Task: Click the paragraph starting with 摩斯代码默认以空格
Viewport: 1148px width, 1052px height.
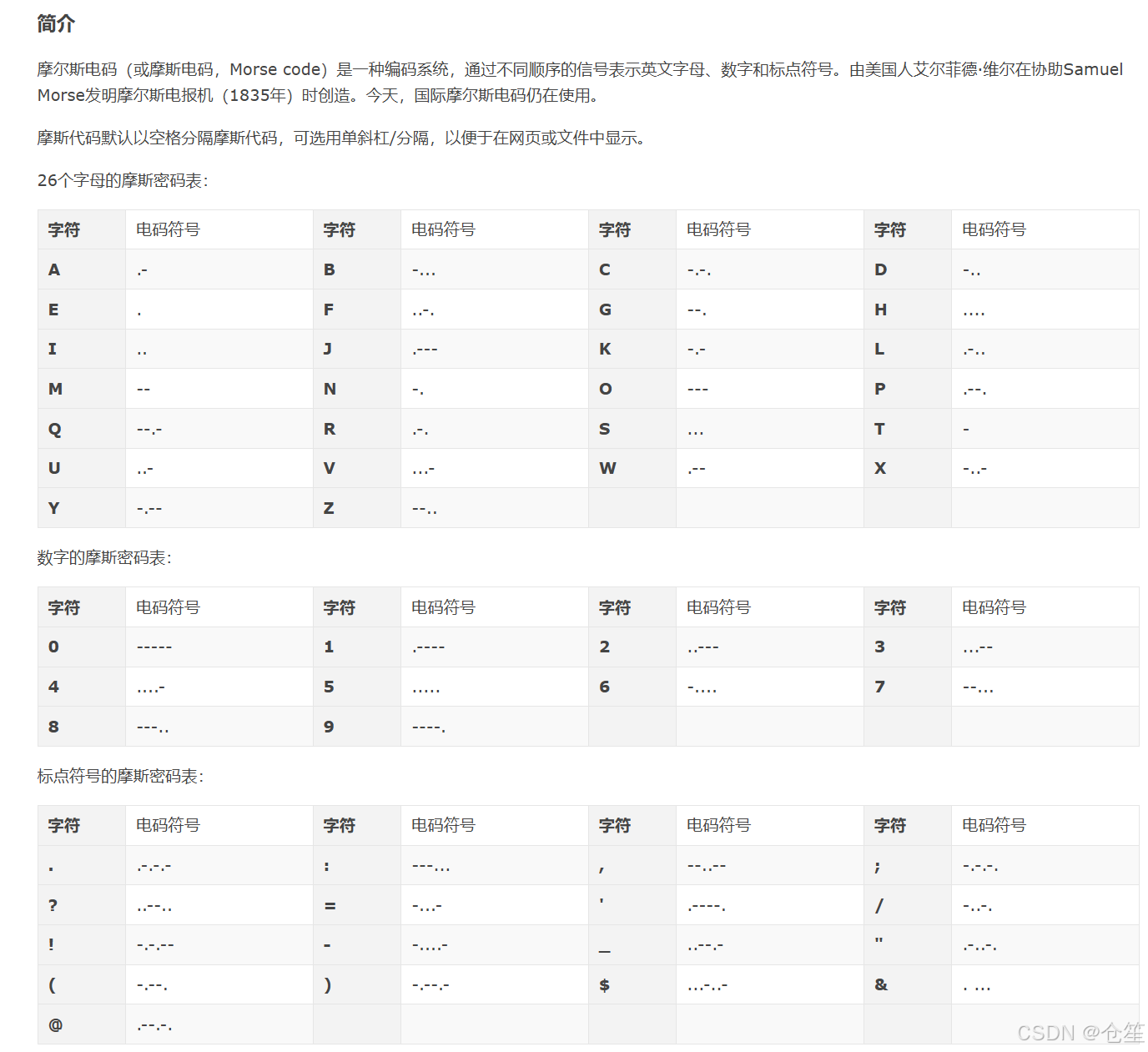Action: click(x=342, y=138)
